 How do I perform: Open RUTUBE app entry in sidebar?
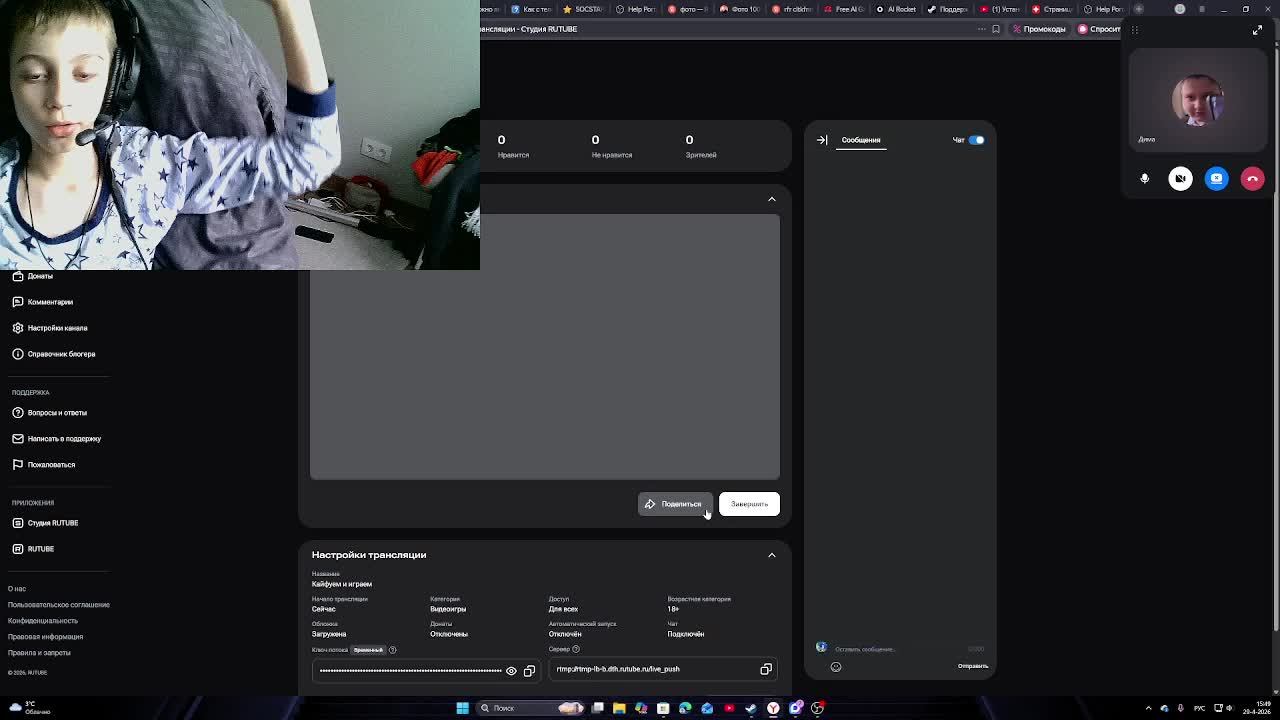(33, 549)
